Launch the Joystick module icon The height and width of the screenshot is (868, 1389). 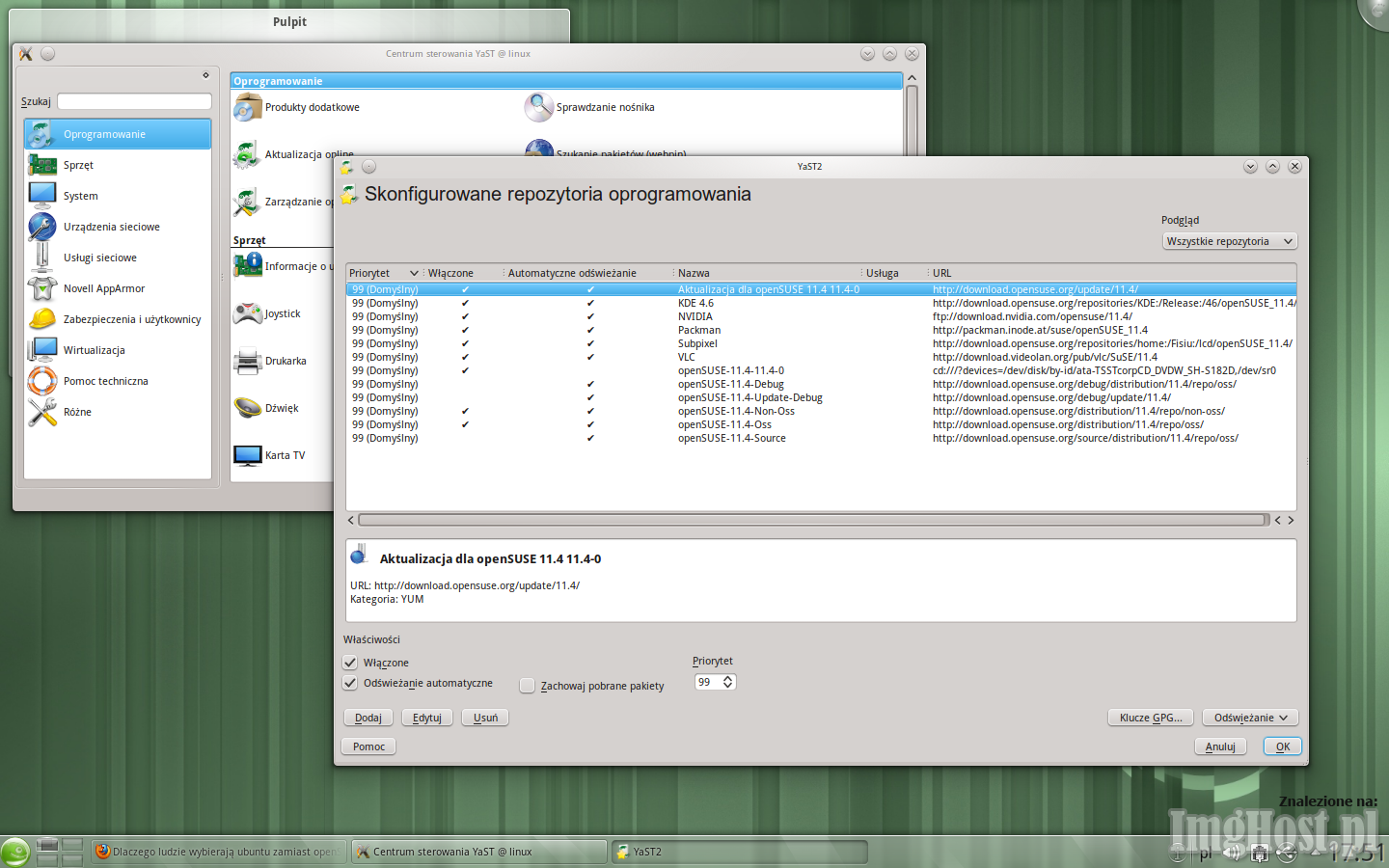pos(248,313)
